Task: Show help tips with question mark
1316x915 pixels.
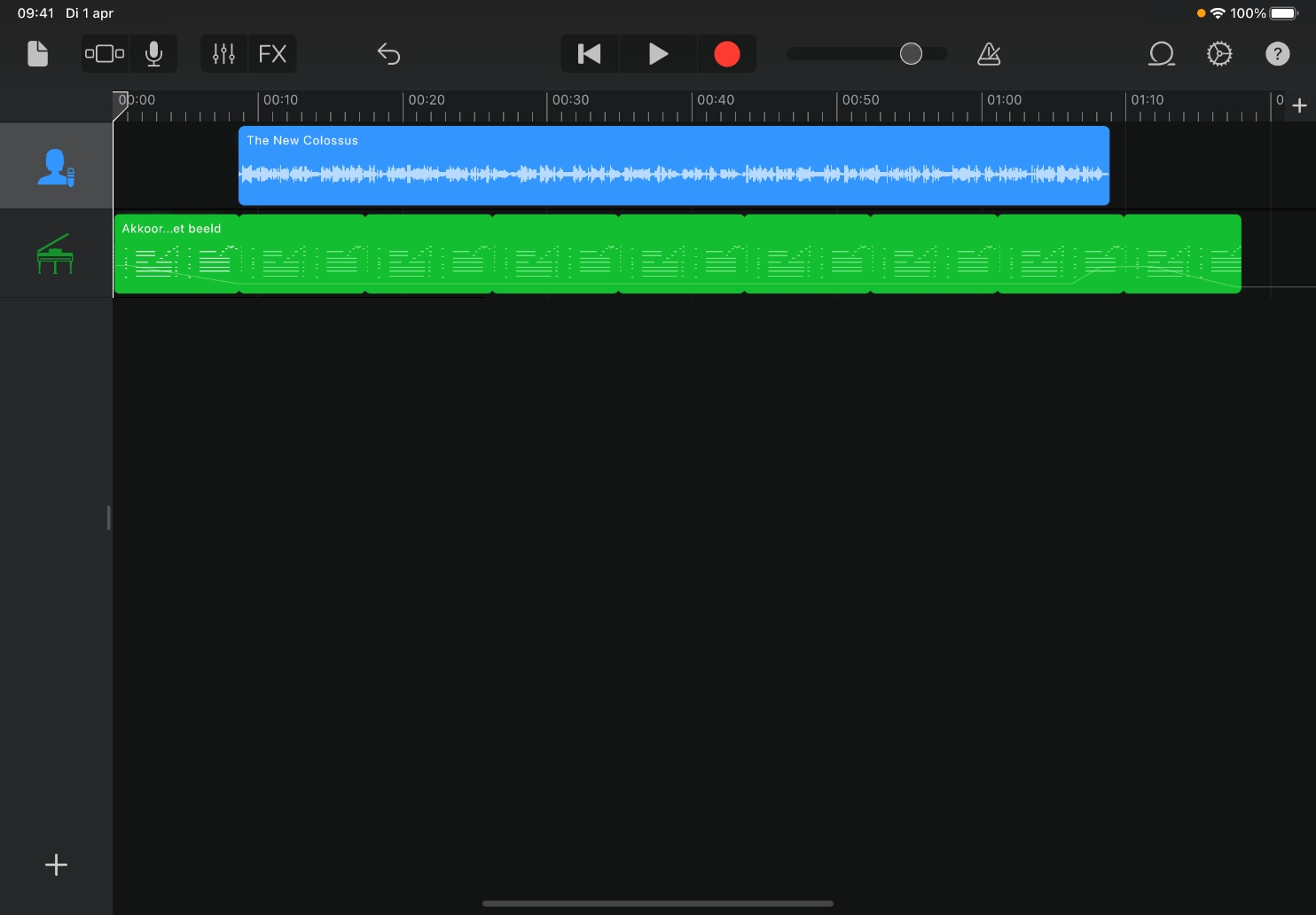Action: [x=1277, y=54]
